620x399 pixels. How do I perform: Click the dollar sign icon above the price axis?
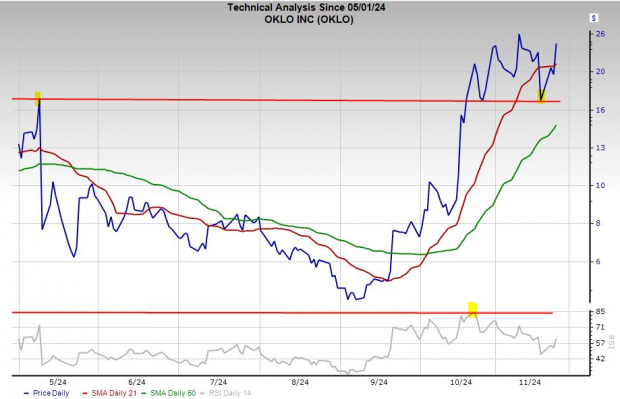(594, 18)
